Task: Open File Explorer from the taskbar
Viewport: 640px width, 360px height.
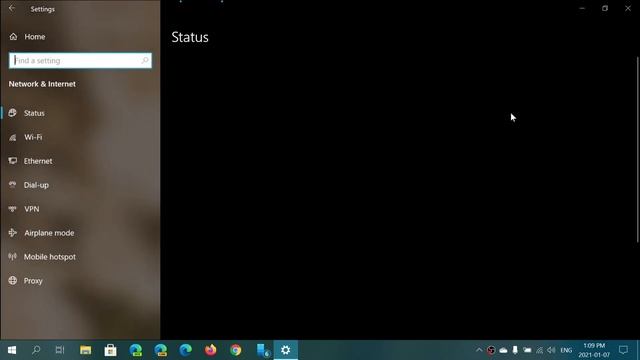Action: tap(85, 350)
